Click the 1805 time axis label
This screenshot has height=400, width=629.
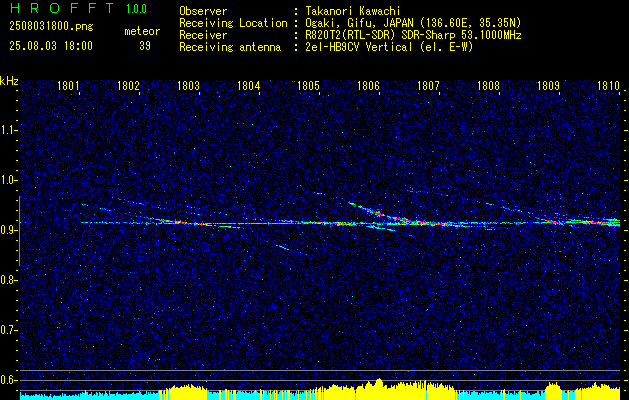(x=308, y=85)
